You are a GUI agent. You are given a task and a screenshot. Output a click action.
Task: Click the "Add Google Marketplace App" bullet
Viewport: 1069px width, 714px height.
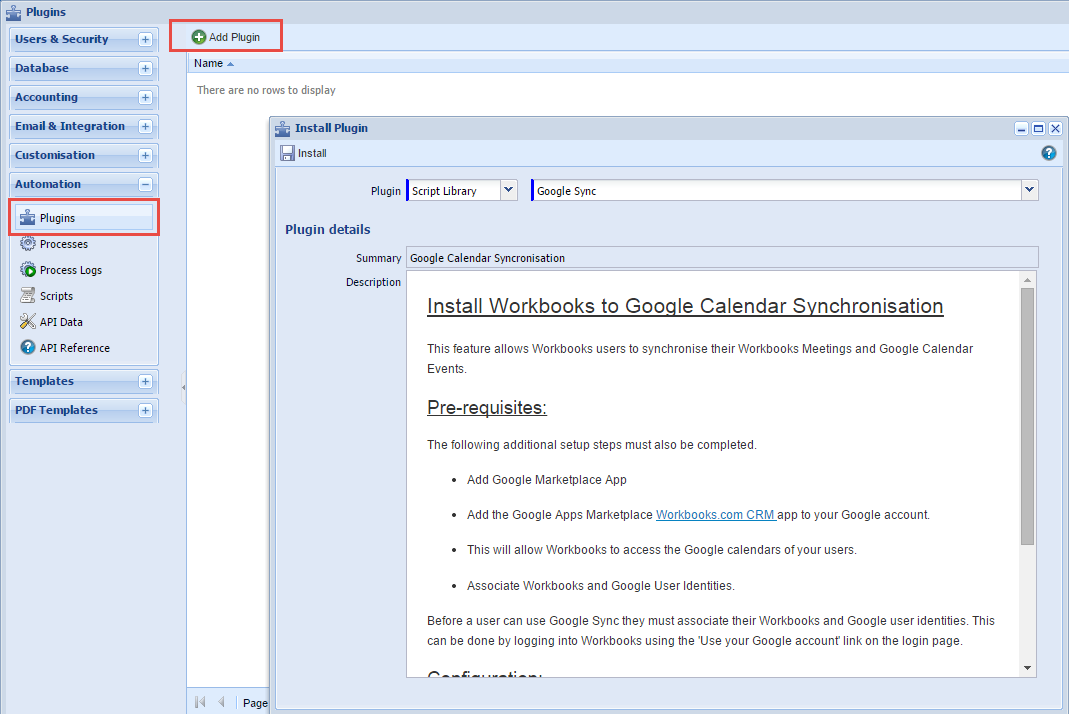[547, 480]
